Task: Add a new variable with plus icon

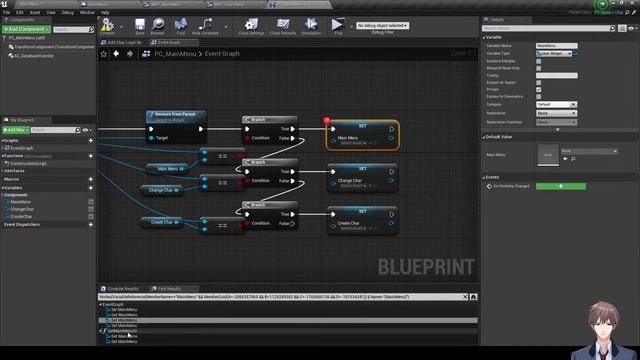Action: (x=91, y=188)
